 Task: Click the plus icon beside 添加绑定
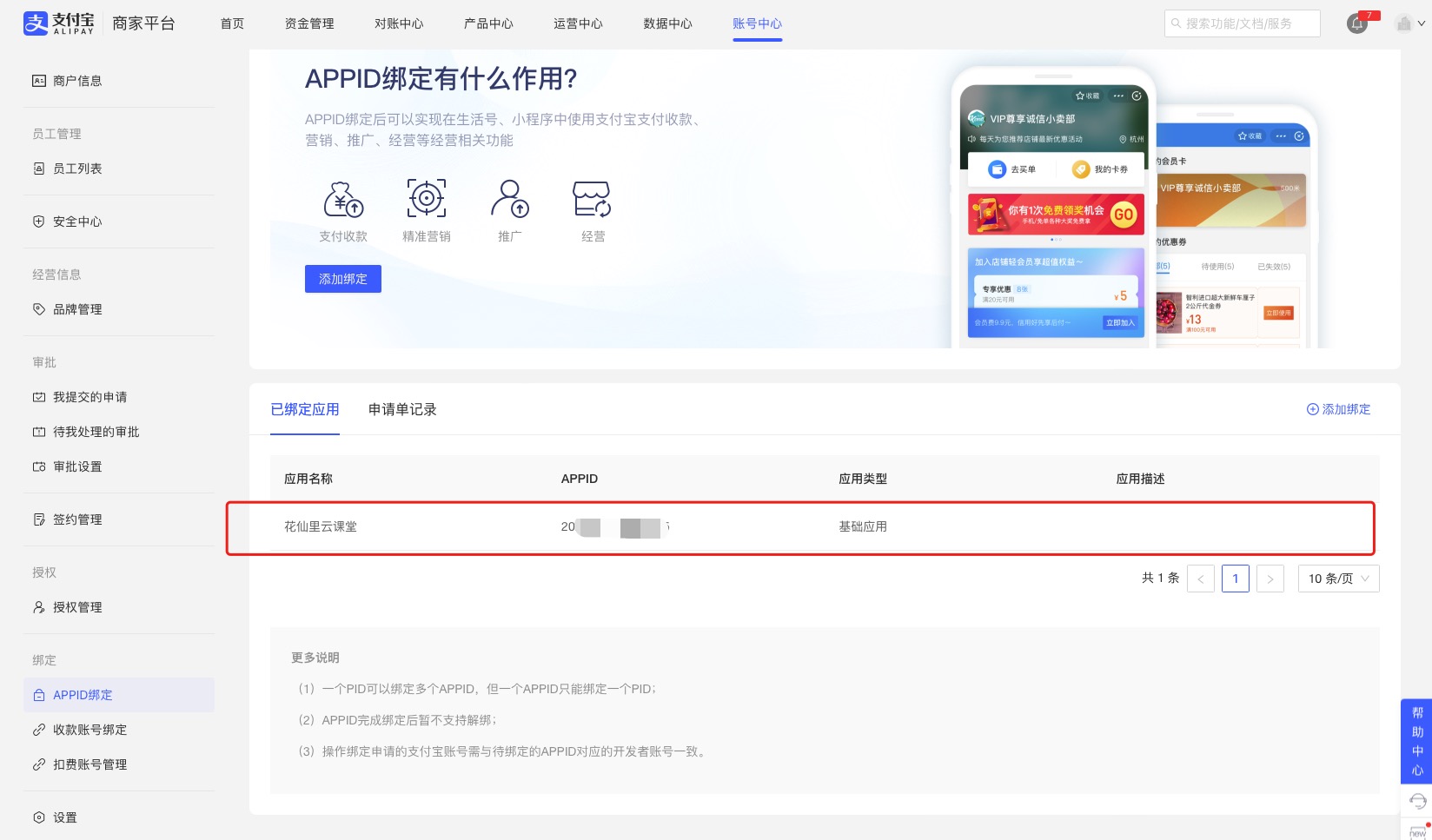1313,409
